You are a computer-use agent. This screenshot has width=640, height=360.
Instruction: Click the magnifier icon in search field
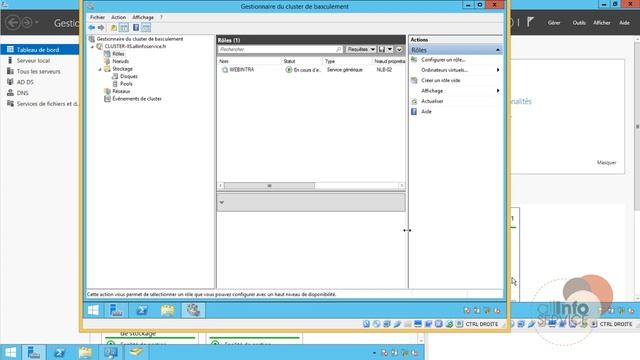[339, 49]
